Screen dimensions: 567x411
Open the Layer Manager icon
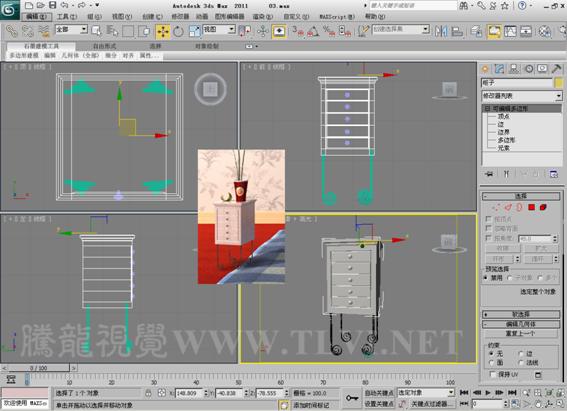pos(477,31)
